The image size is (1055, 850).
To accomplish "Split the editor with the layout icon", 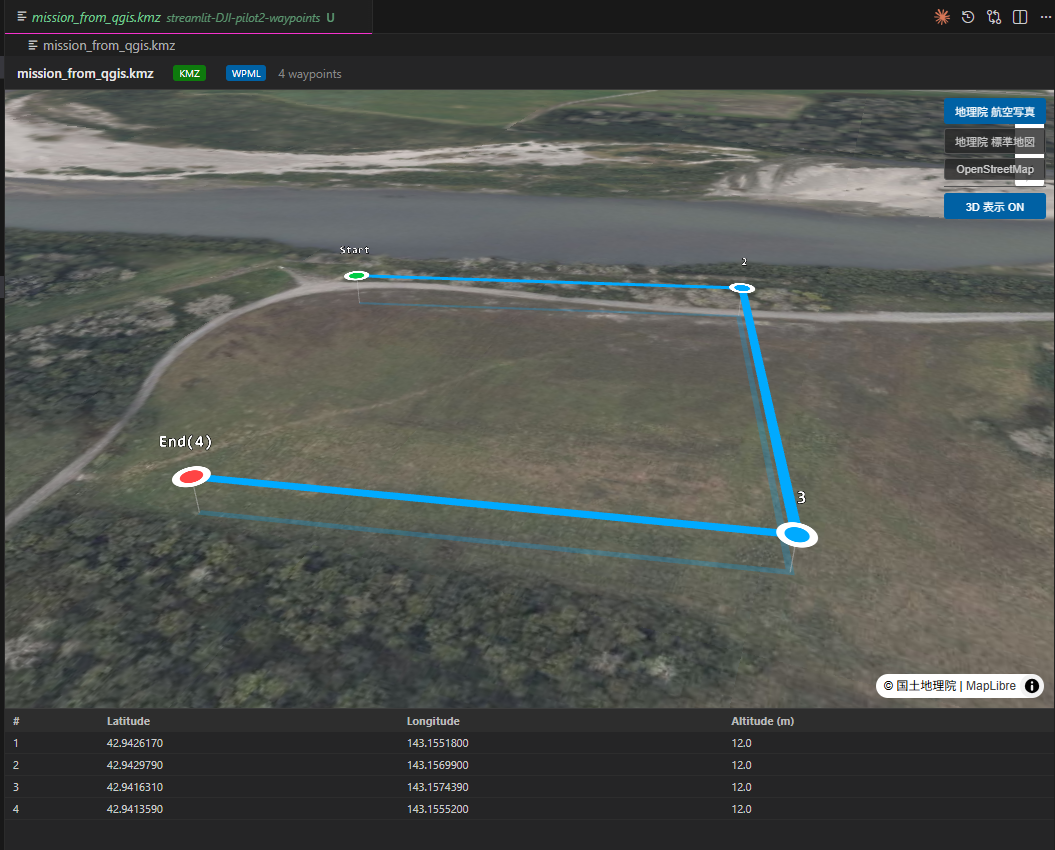I will tap(1020, 17).
